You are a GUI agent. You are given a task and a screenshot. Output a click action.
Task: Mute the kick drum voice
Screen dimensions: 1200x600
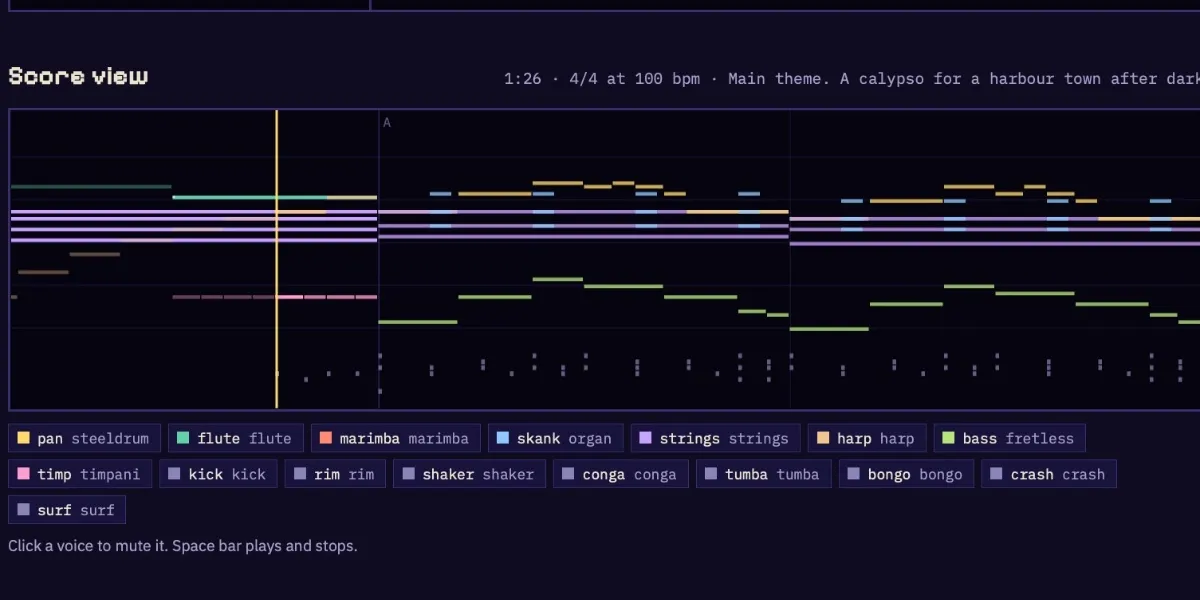[218, 474]
